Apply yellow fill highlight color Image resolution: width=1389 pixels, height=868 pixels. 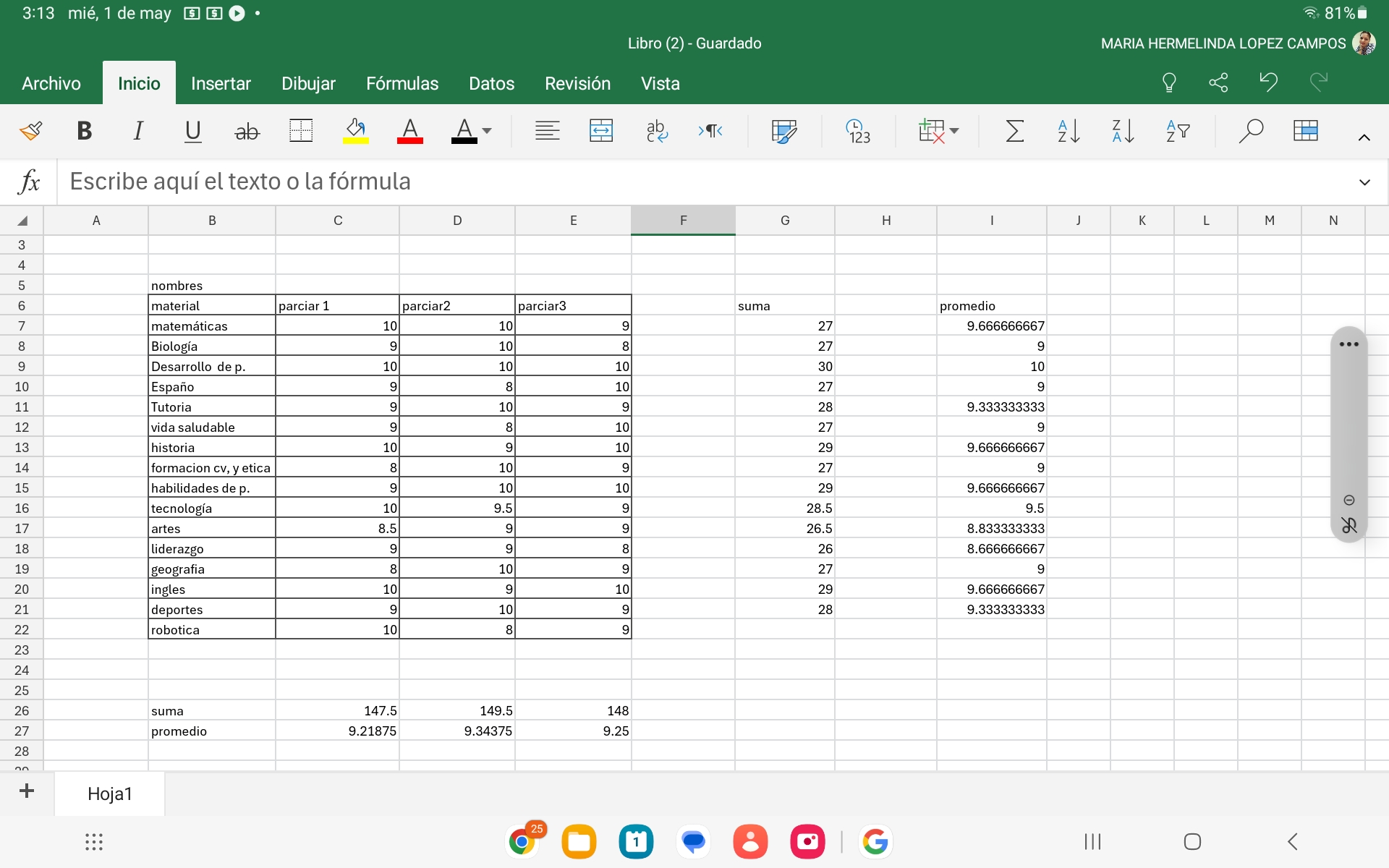tap(355, 131)
